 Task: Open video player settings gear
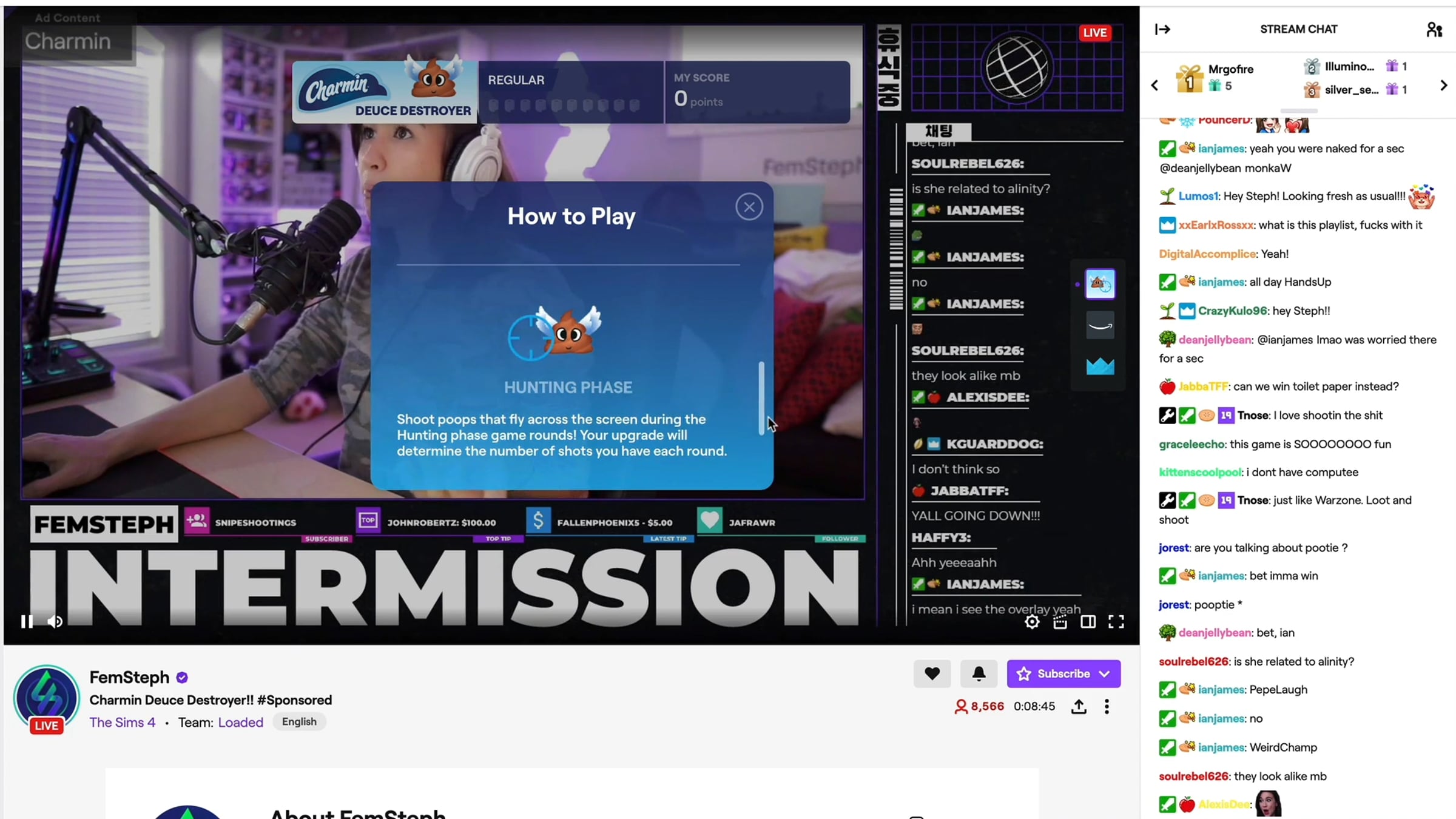click(x=1032, y=622)
